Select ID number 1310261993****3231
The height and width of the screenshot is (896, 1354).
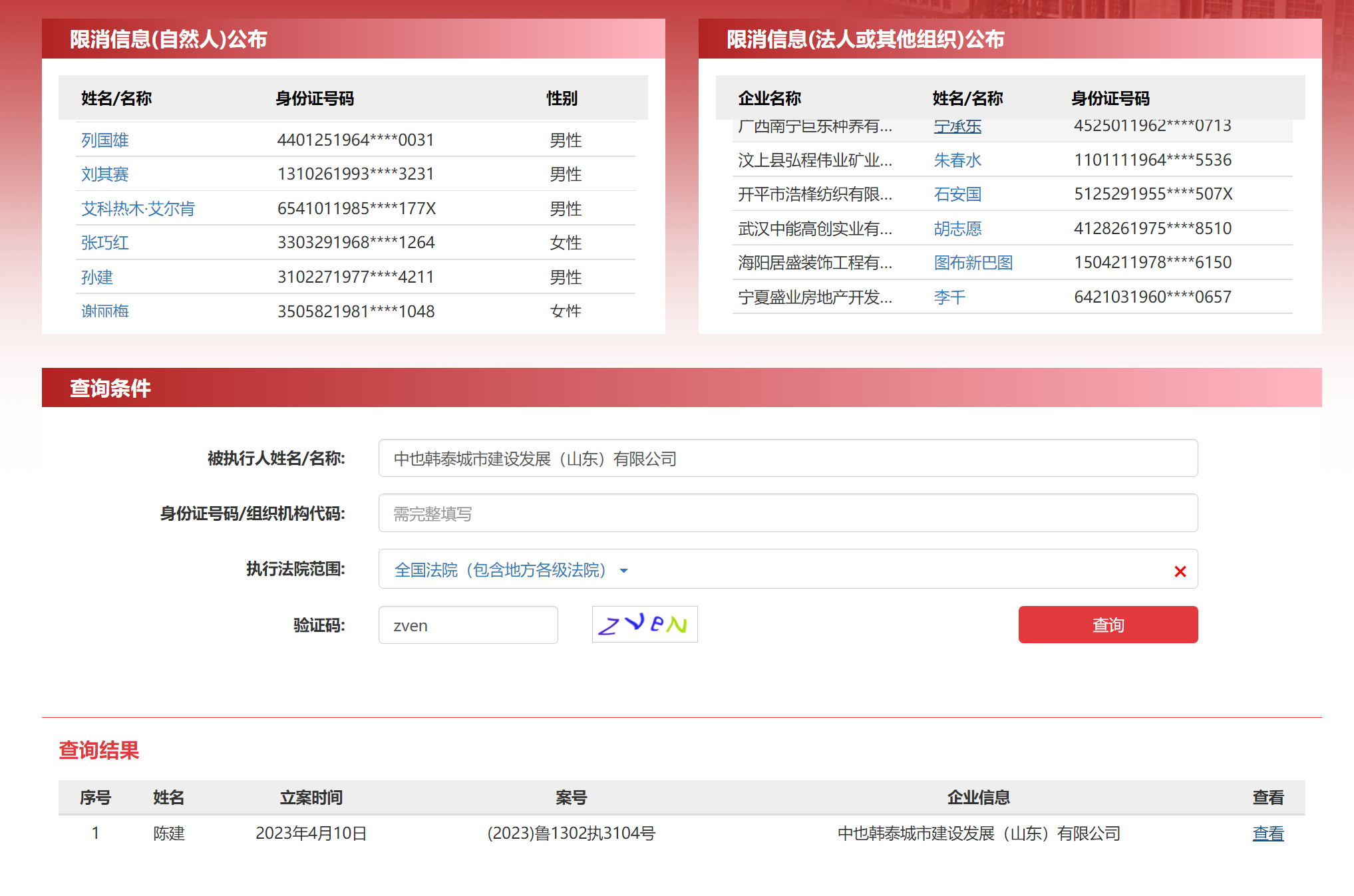[356, 174]
